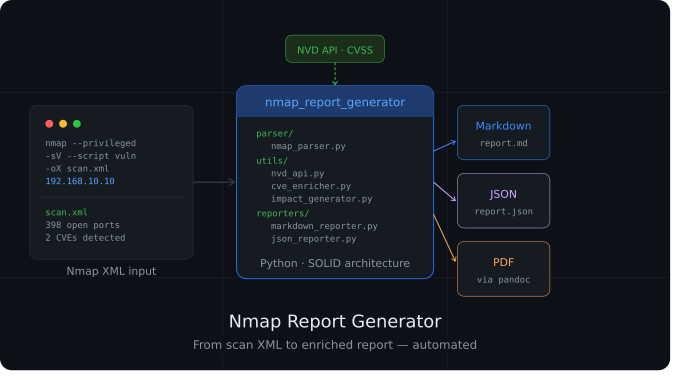Image resolution: width=680 pixels, height=380 pixels.
Task: Click '2 CVEs detected' text
Action: coord(85,238)
